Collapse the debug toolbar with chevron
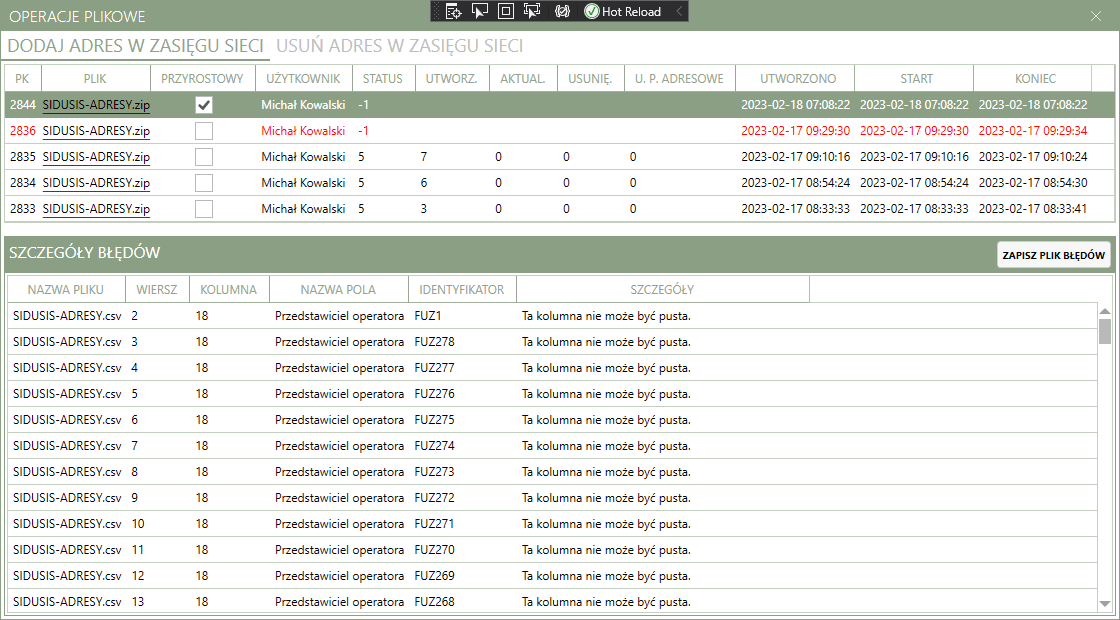Image resolution: width=1120 pixels, height=620 pixels. (x=680, y=11)
